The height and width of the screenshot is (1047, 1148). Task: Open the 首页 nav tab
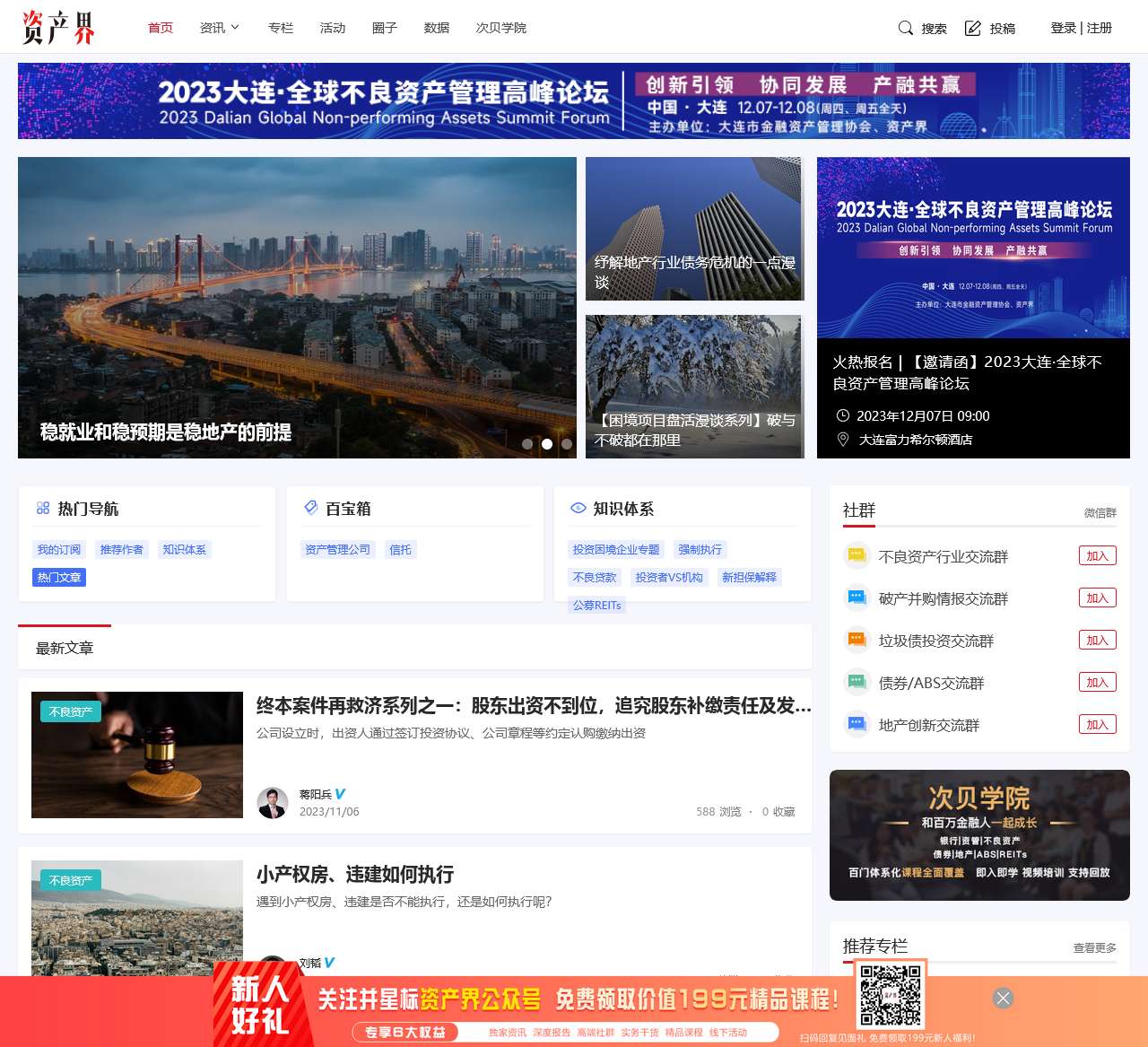pyautogui.click(x=161, y=28)
